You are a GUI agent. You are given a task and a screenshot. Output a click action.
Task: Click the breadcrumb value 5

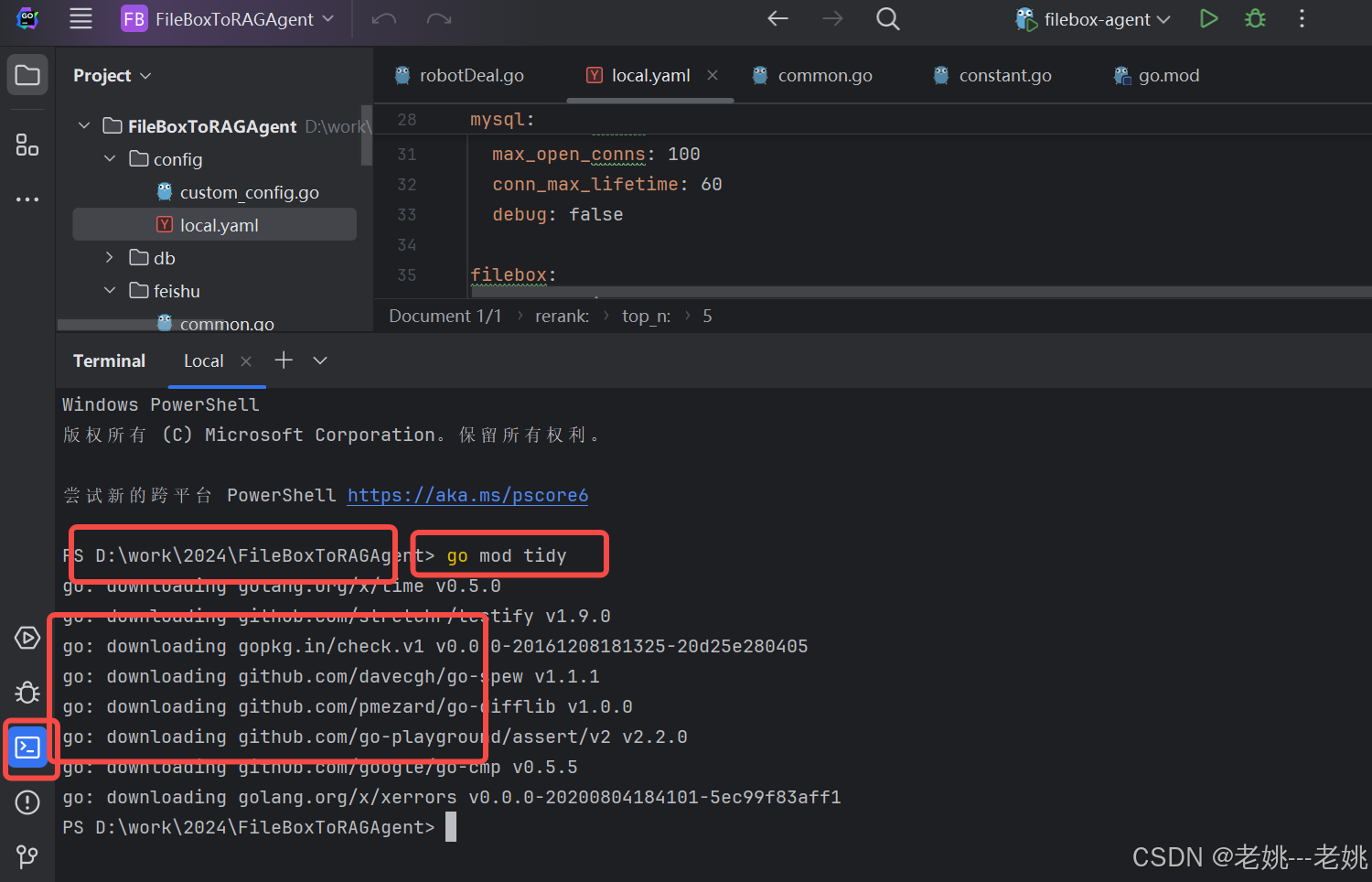(x=707, y=316)
